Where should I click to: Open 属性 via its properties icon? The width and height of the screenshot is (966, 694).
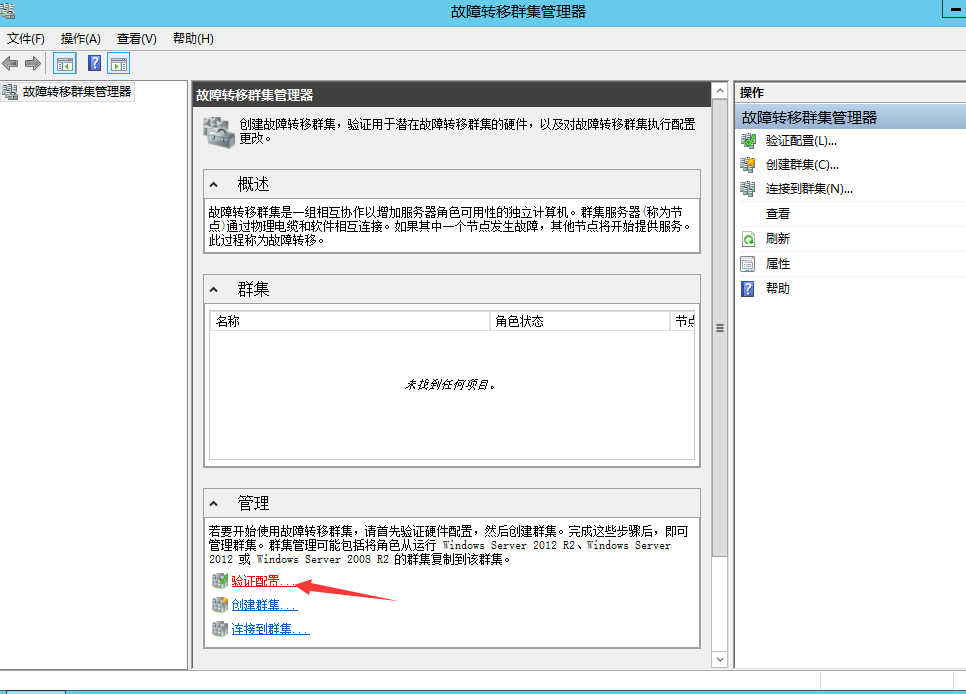click(748, 263)
